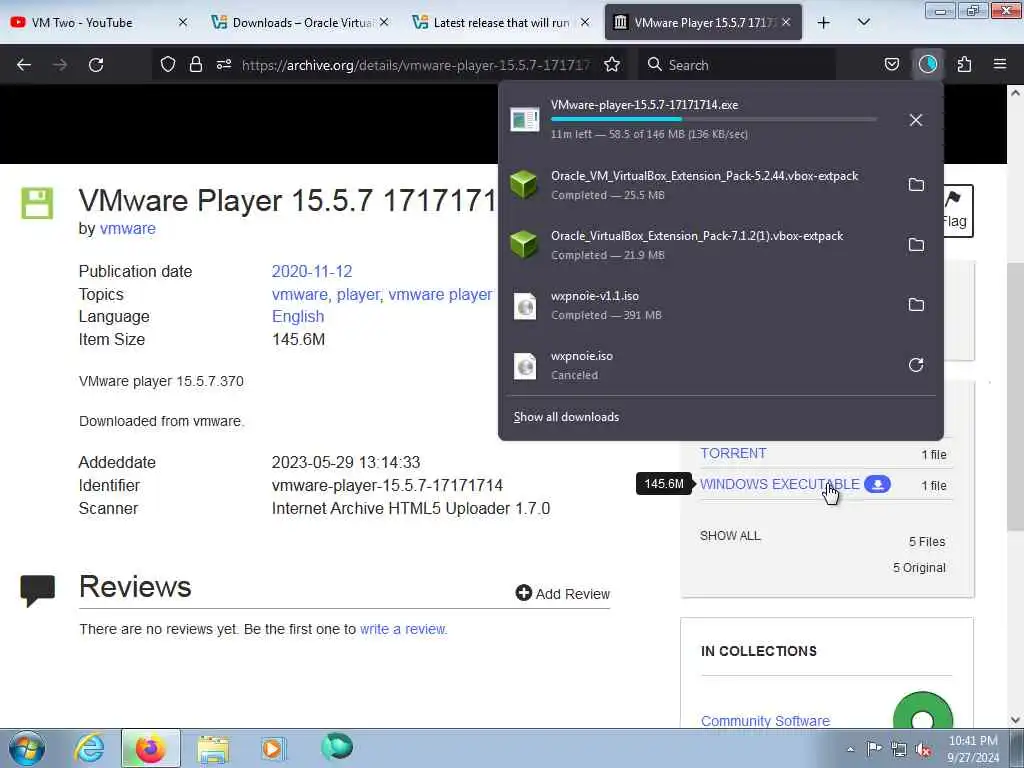Click Add Review

click(x=563, y=594)
